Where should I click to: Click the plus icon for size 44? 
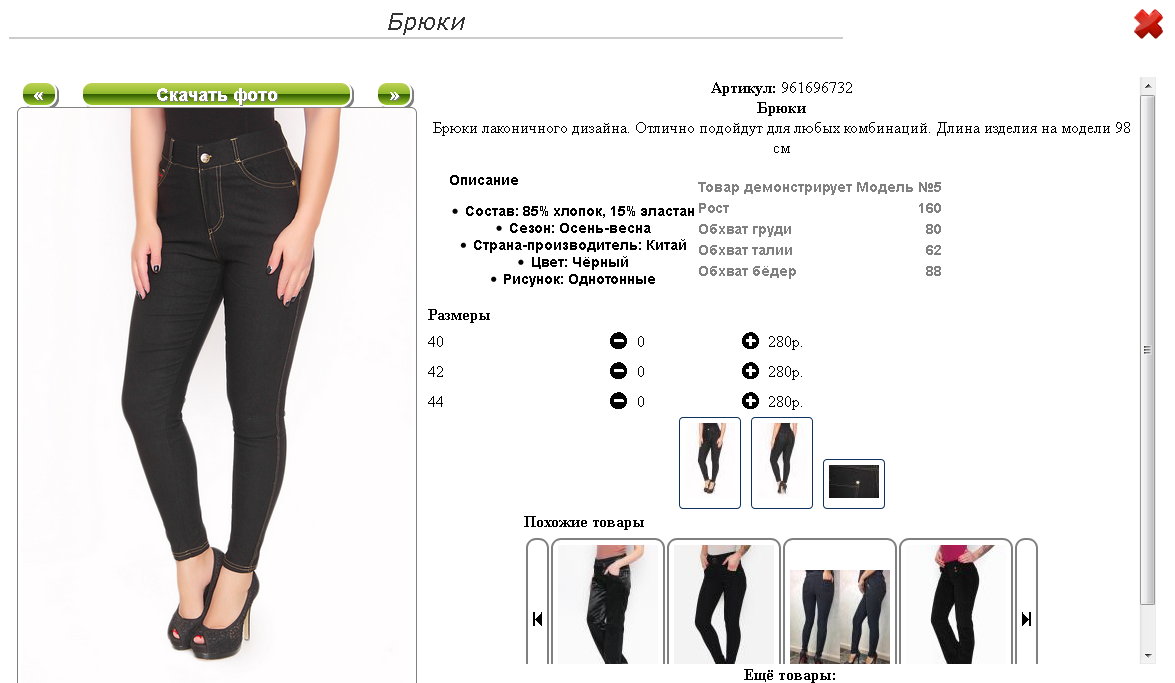pyautogui.click(x=750, y=401)
